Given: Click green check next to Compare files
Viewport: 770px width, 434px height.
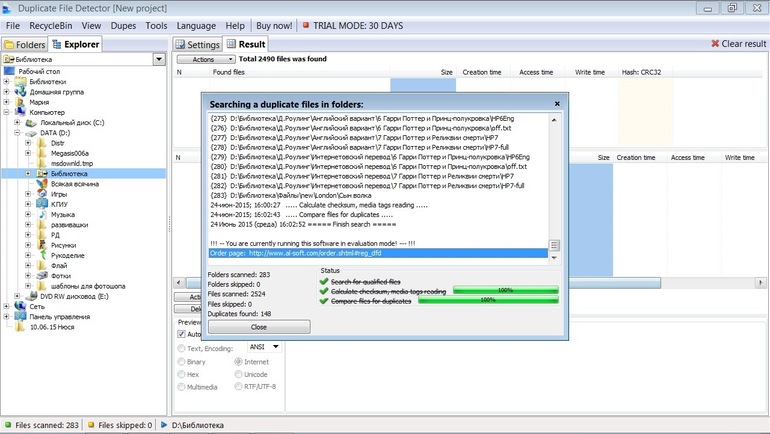Looking at the screenshot, I should click(x=324, y=300).
